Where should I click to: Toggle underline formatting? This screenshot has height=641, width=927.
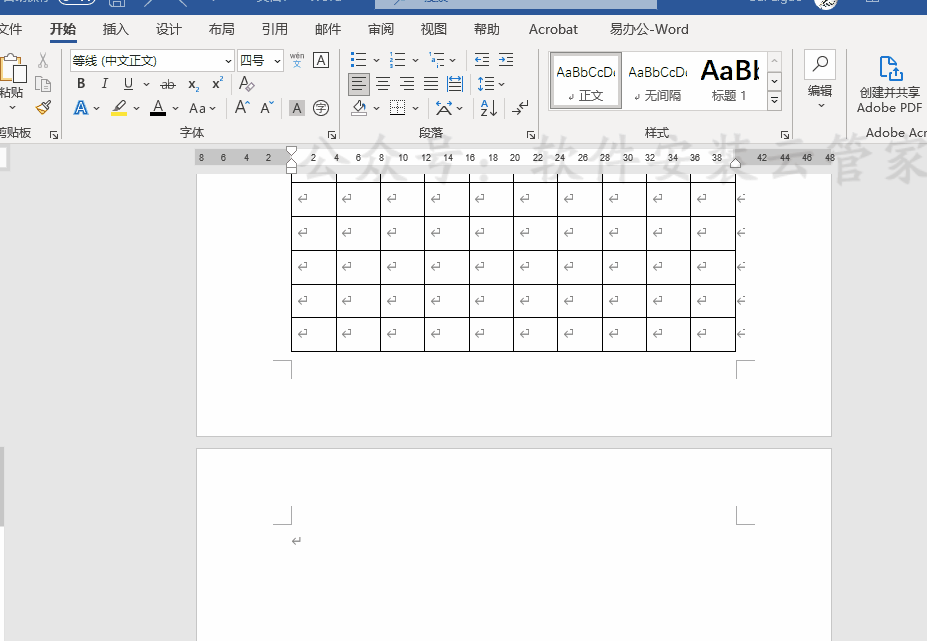128,84
